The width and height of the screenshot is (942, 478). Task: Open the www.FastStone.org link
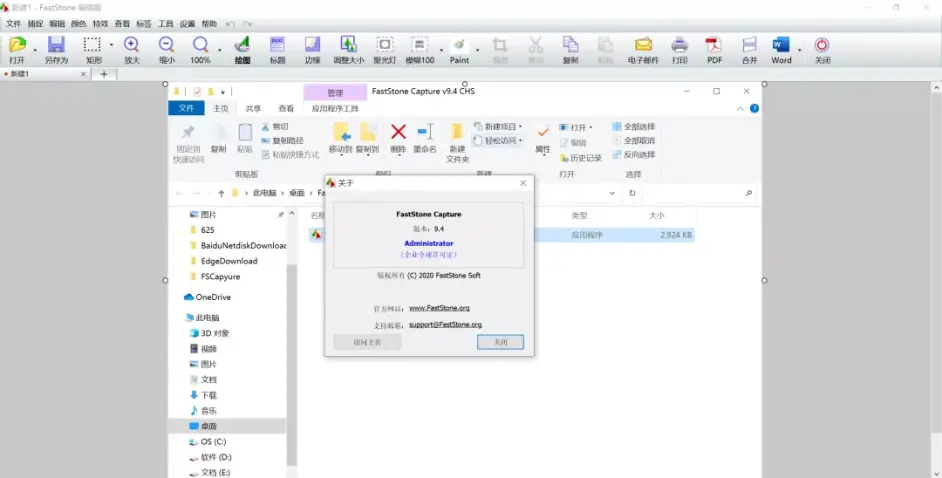(x=439, y=308)
